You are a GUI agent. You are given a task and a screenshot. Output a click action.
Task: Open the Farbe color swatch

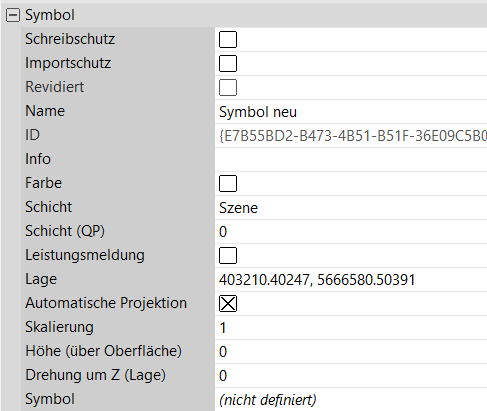click(228, 184)
